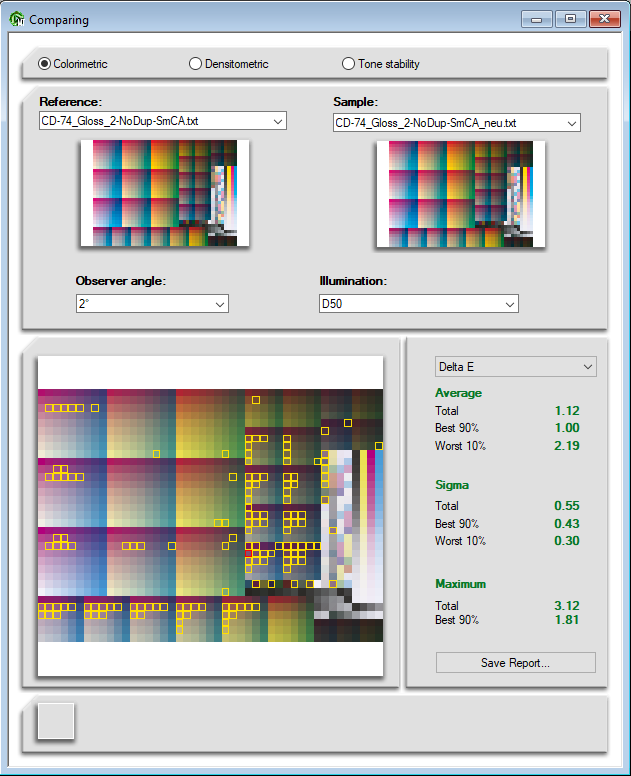Click the empty color swatch box
Screen dimensions: 631x776
tap(56, 721)
